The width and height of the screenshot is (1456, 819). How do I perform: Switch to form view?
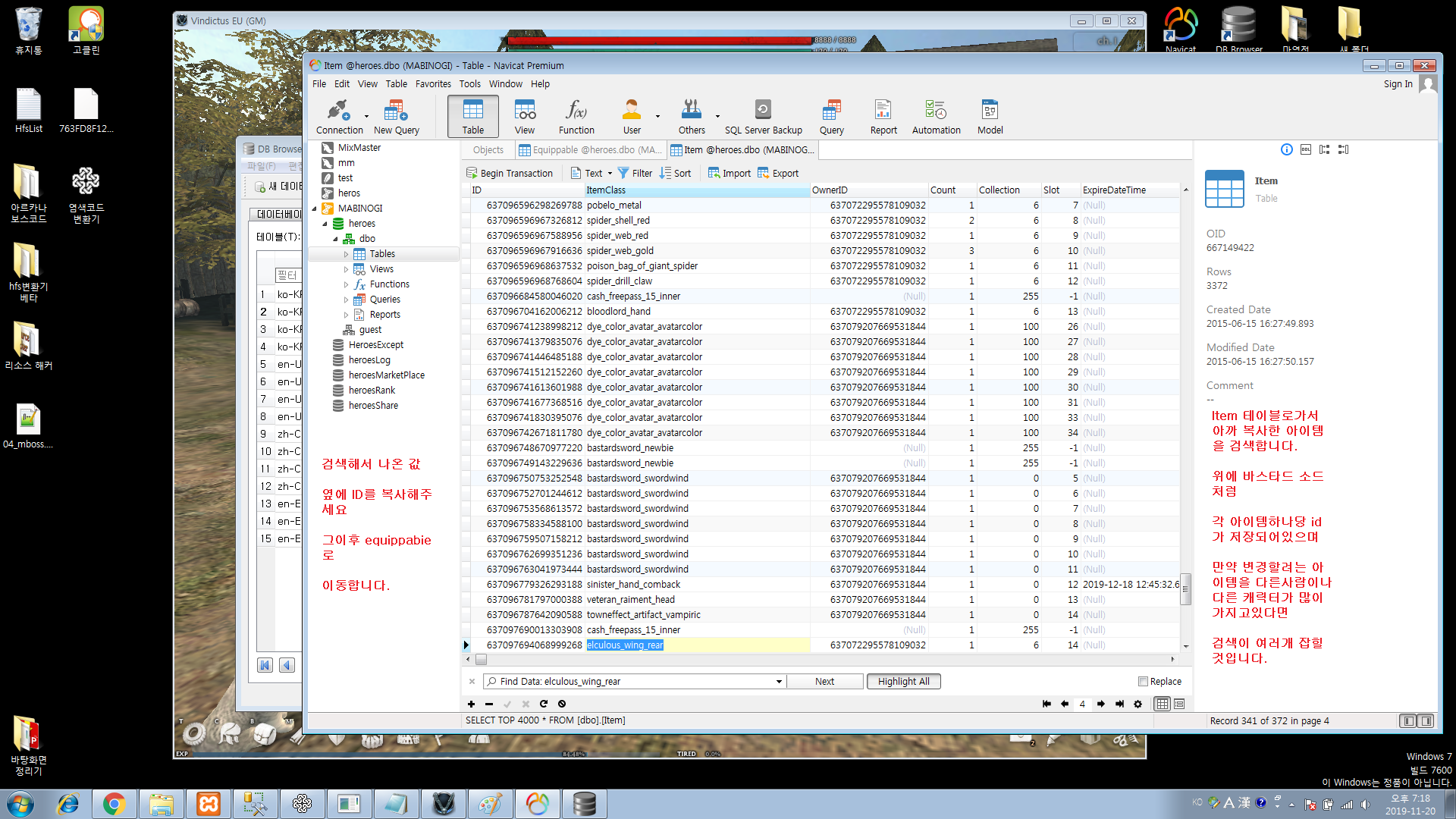coord(1179,704)
